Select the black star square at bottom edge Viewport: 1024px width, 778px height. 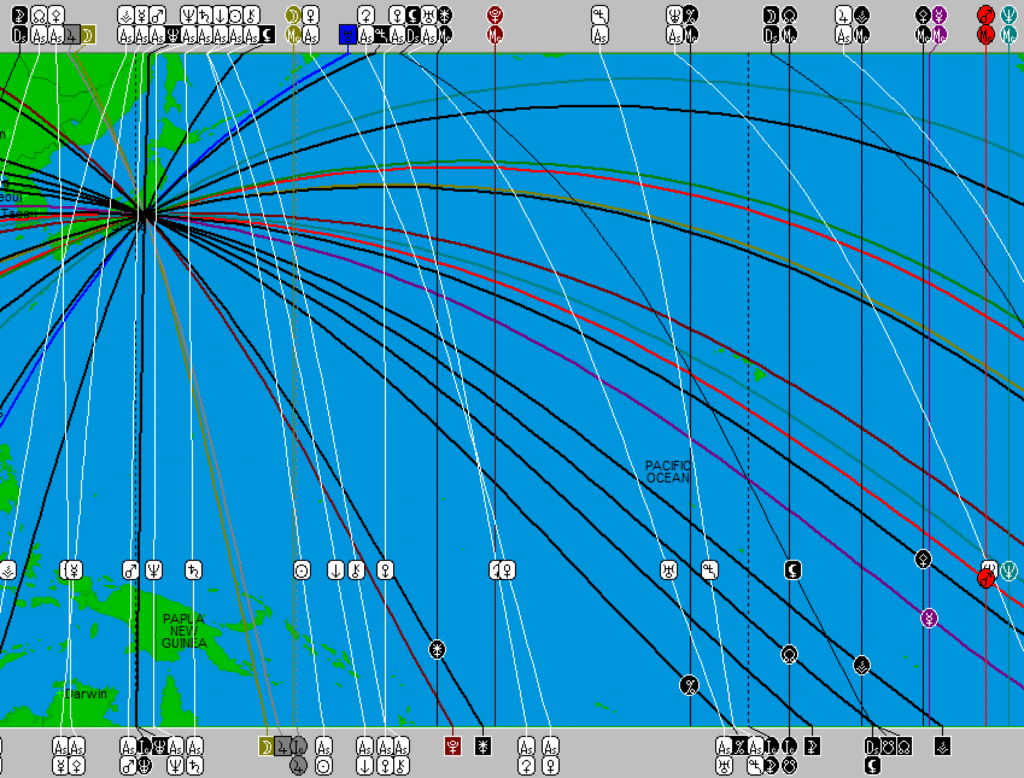point(483,746)
